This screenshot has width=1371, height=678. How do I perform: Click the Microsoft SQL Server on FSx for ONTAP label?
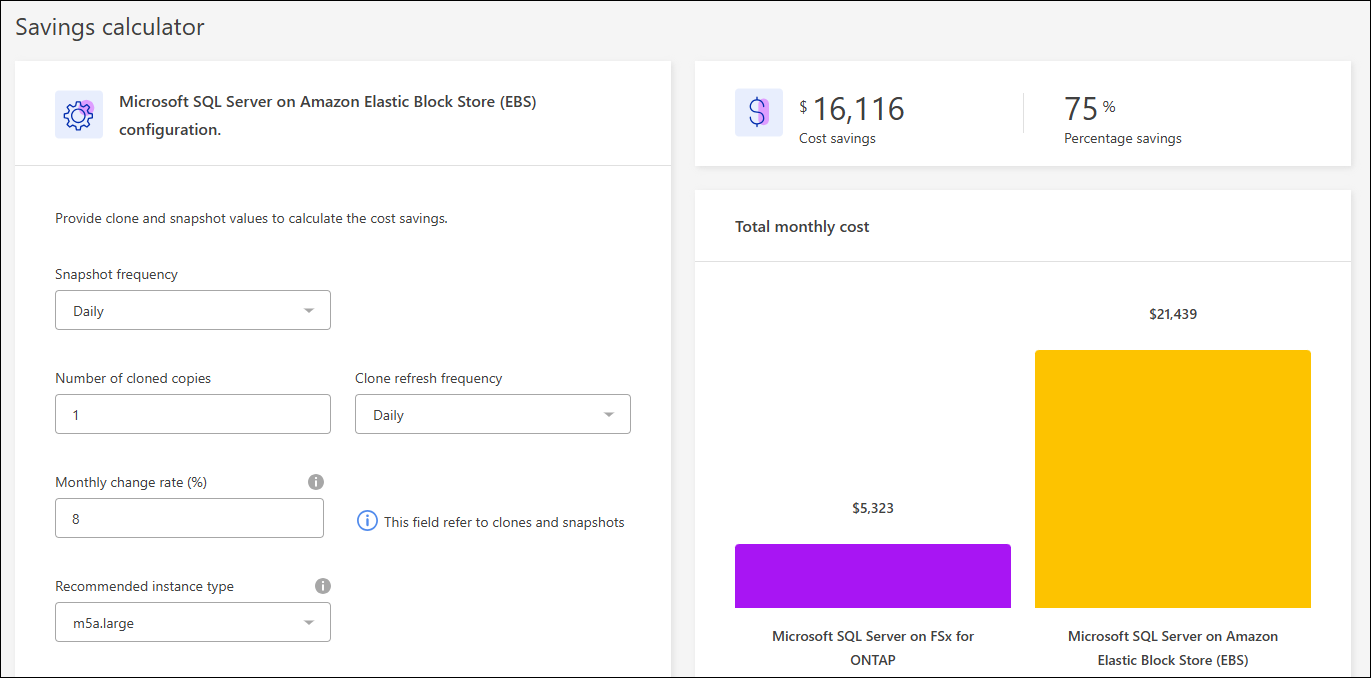pyautogui.click(x=872, y=648)
